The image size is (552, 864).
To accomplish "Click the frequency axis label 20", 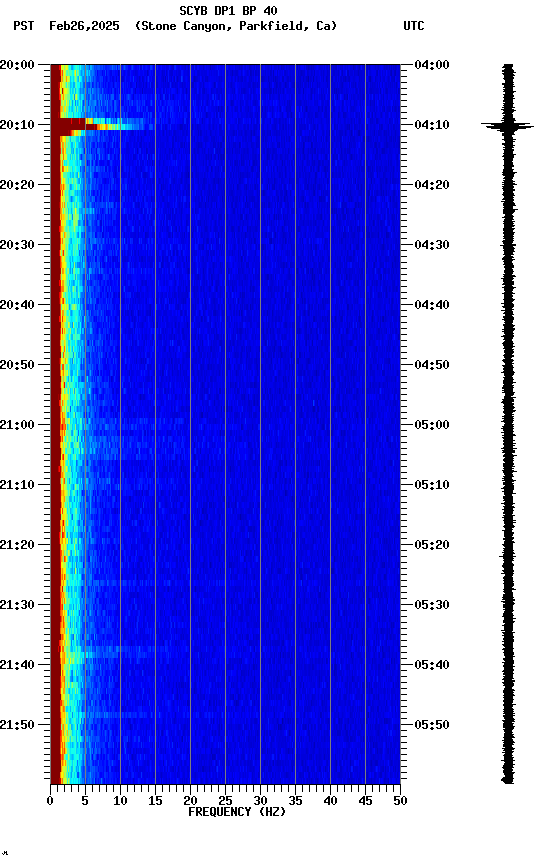I will (190, 801).
